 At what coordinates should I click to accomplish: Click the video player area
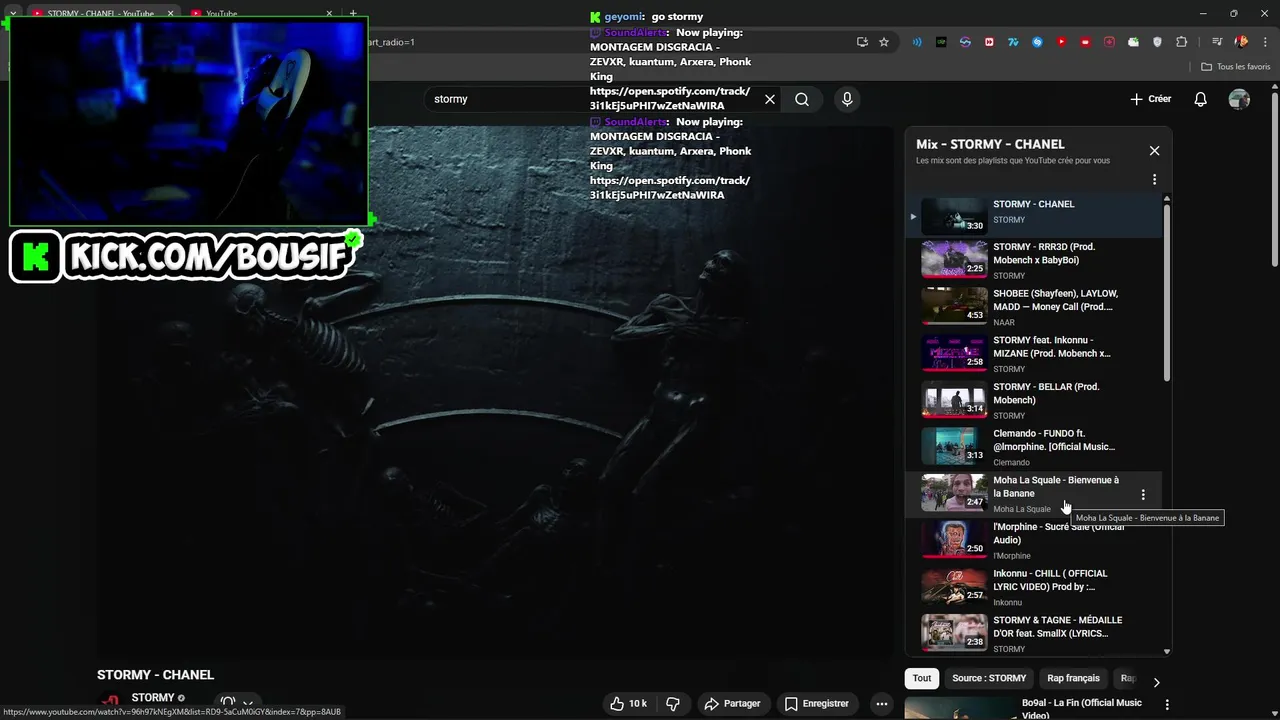495,393
